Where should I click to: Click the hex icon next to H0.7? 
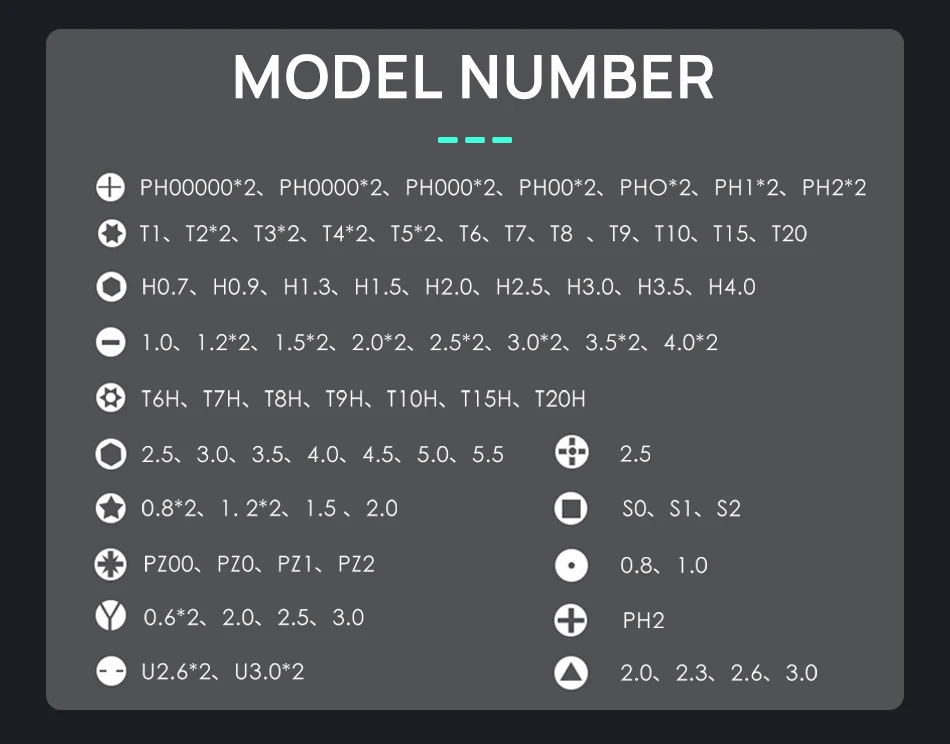point(111,287)
